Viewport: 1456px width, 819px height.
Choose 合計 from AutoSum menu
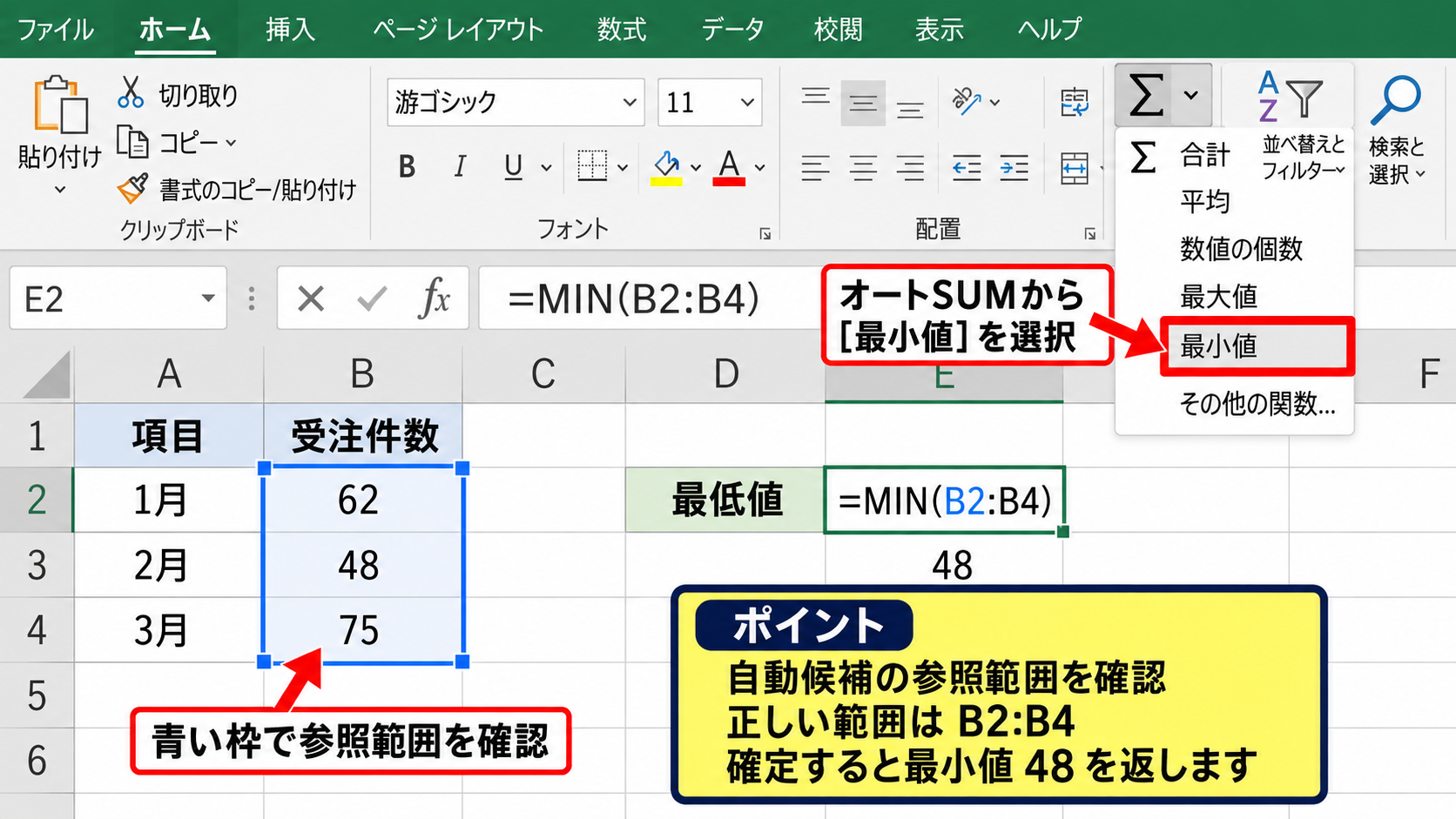coord(1205,155)
